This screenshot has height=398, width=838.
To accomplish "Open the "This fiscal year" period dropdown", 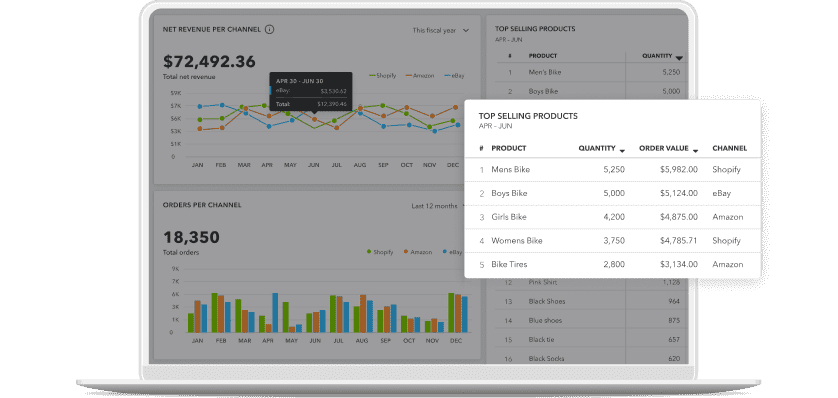I will [x=440, y=30].
